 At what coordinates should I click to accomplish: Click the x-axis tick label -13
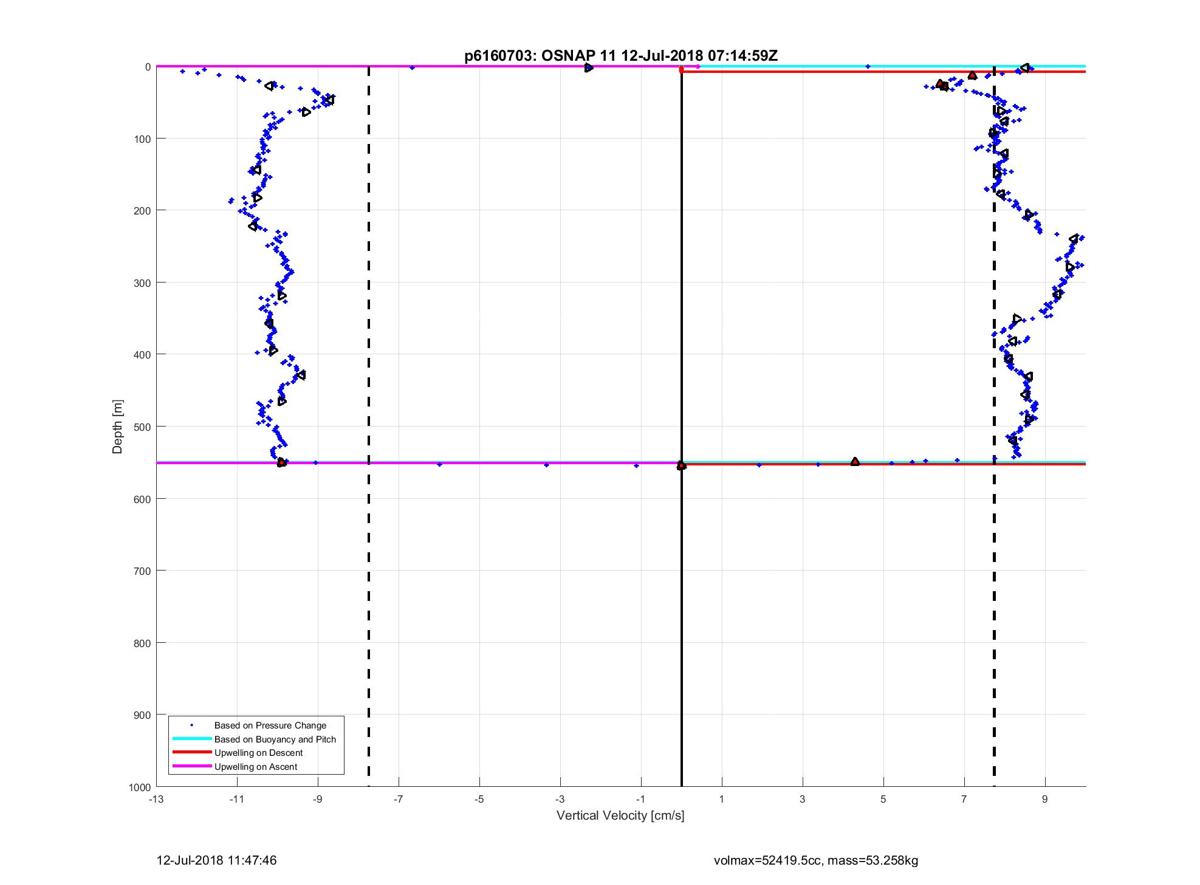click(x=155, y=800)
